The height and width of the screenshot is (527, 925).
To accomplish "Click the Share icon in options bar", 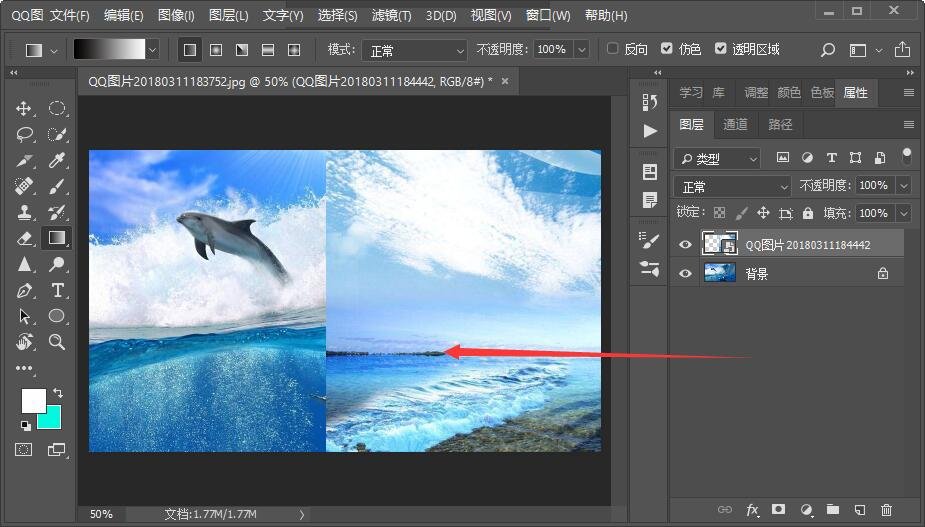I will point(902,50).
